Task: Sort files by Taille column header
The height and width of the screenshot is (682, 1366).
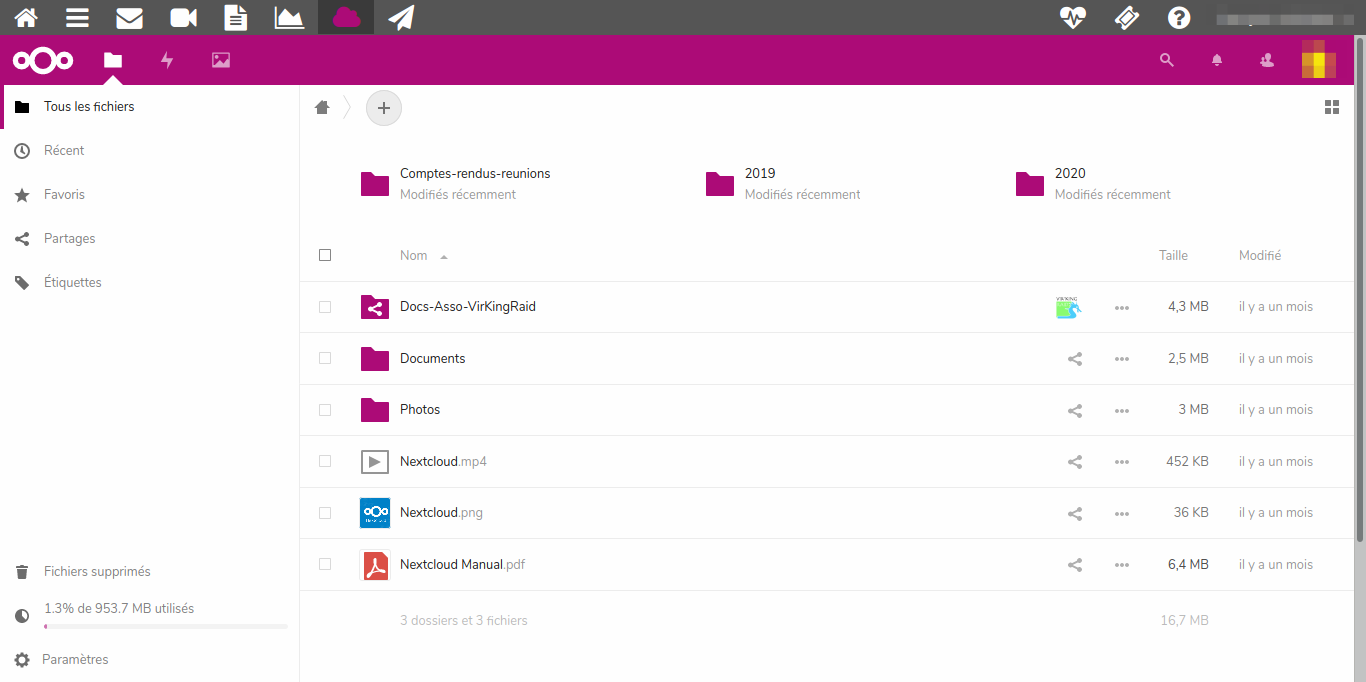Action: click(x=1173, y=256)
